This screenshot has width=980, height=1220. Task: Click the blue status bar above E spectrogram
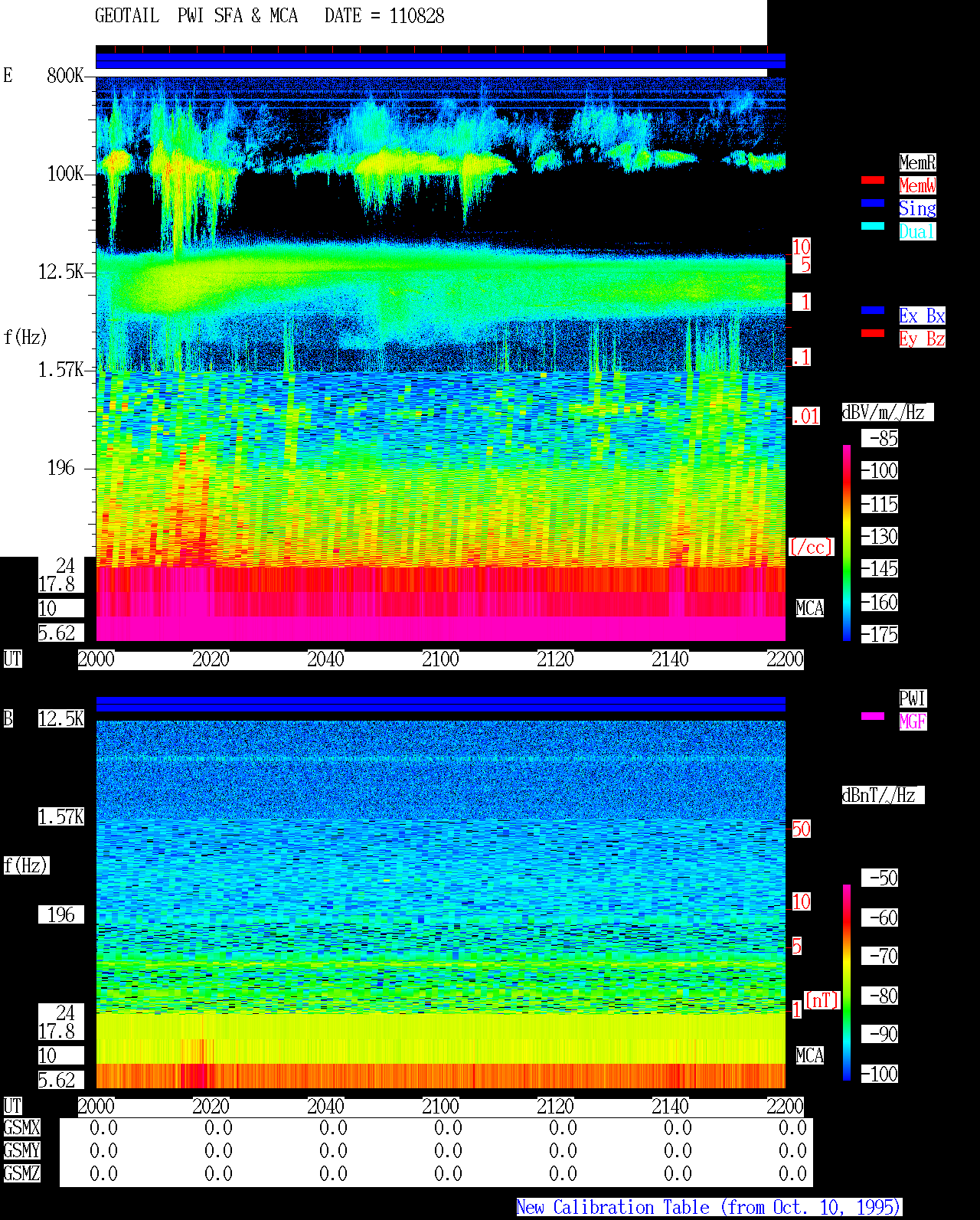pos(440,61)
